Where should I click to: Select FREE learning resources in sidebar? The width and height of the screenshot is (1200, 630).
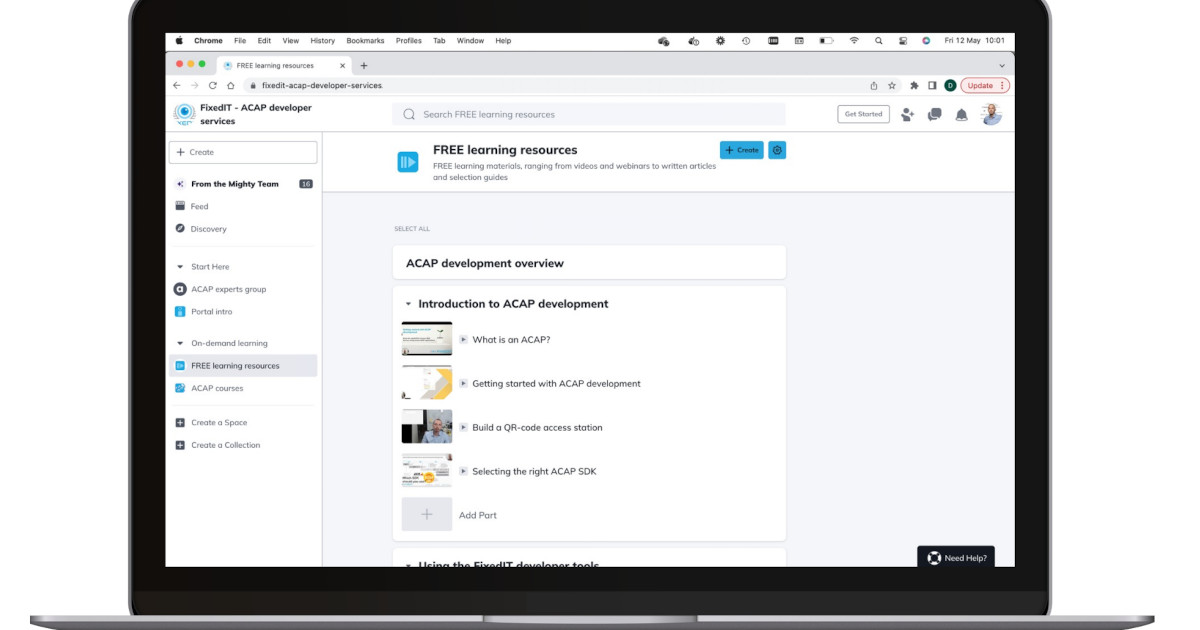coord(244,366)
